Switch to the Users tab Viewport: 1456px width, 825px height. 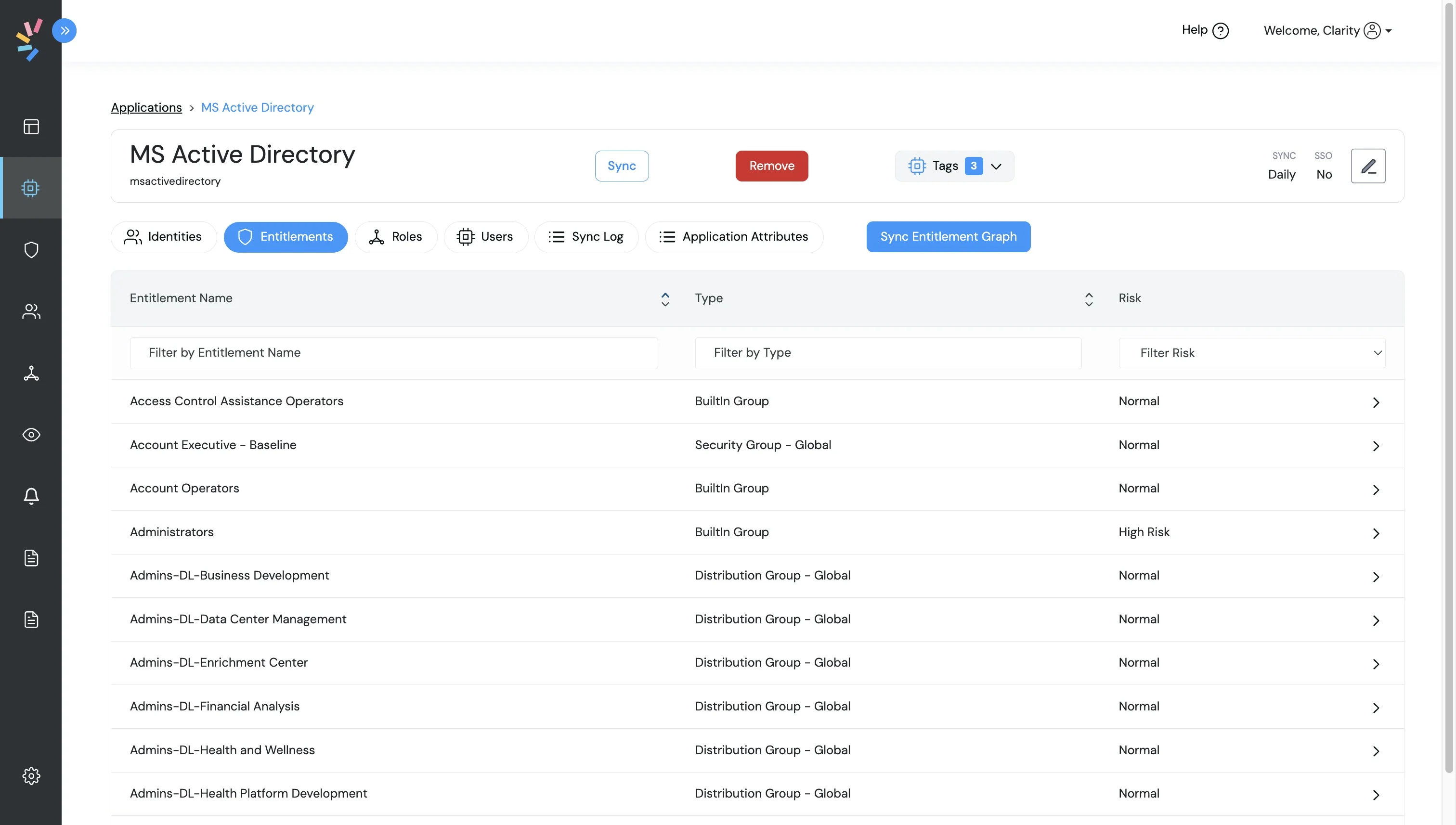pyautogui.click(x=486, y=237)
